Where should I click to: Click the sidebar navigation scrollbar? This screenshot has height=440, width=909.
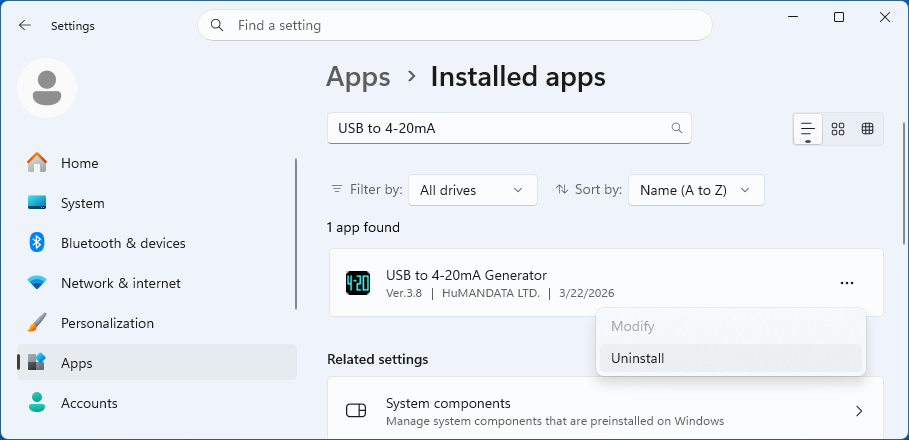click(296, 234)
